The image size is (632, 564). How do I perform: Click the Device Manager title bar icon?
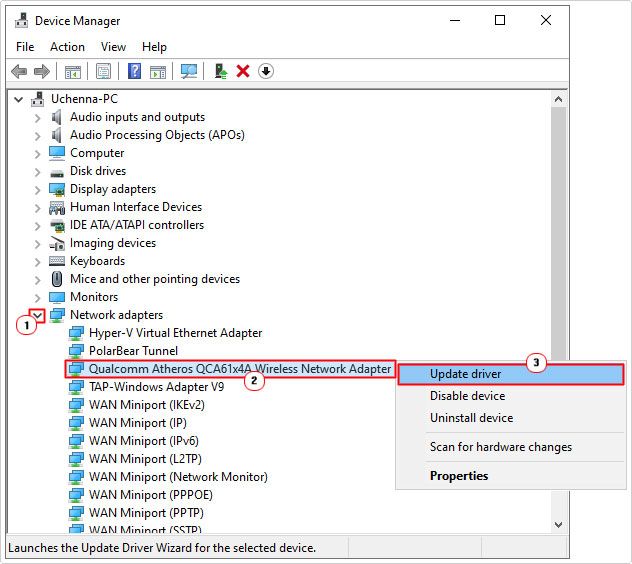pyautogui.click(x=21, y=21)
